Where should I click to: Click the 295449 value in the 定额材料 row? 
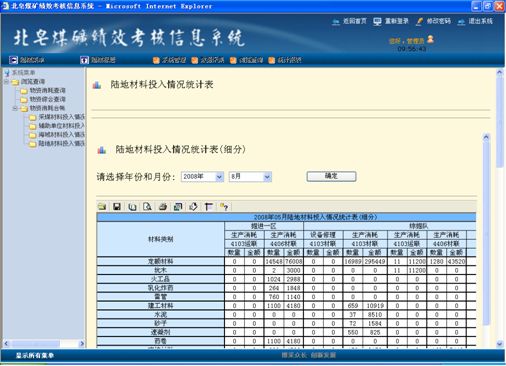click(375, 262)
